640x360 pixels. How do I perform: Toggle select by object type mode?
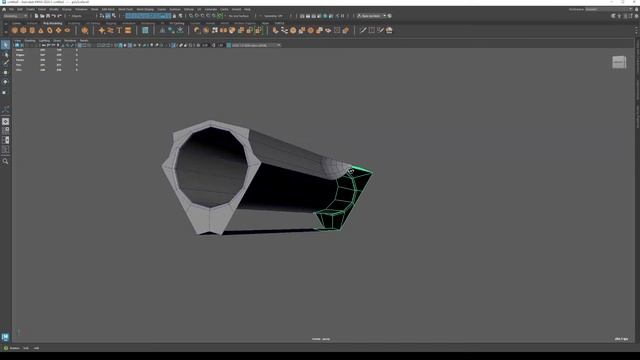[x=108, y=16]
